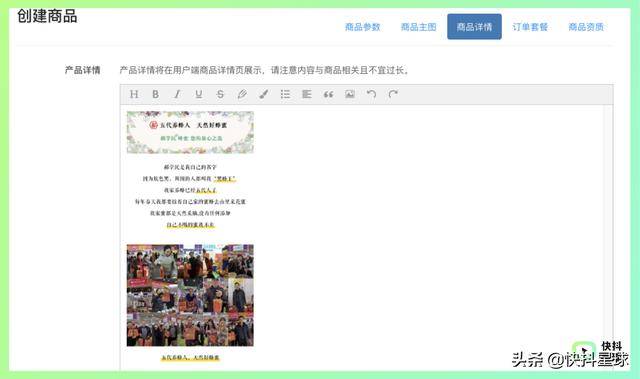Click the highlighted caption below the collage
This screenshot has height=379, width=640.
[x=190, y=358]
